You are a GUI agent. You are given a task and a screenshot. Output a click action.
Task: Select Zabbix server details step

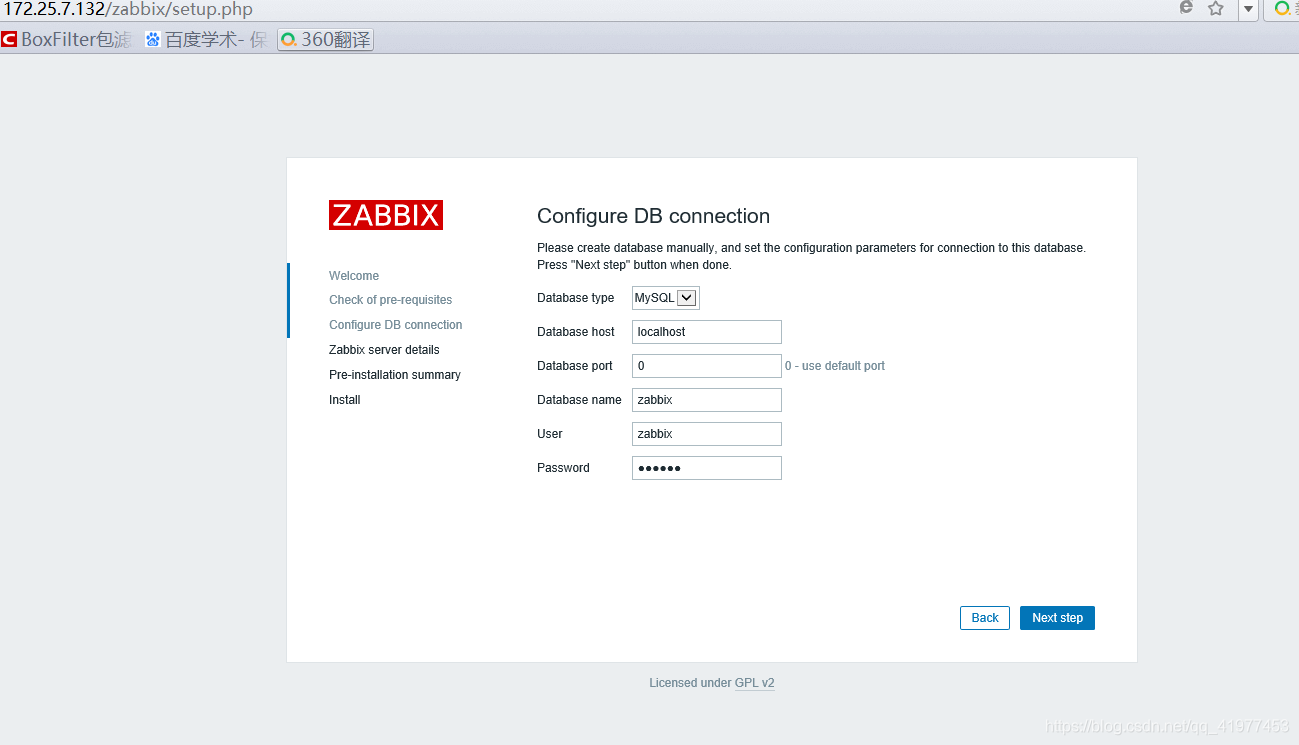(384, 350)
